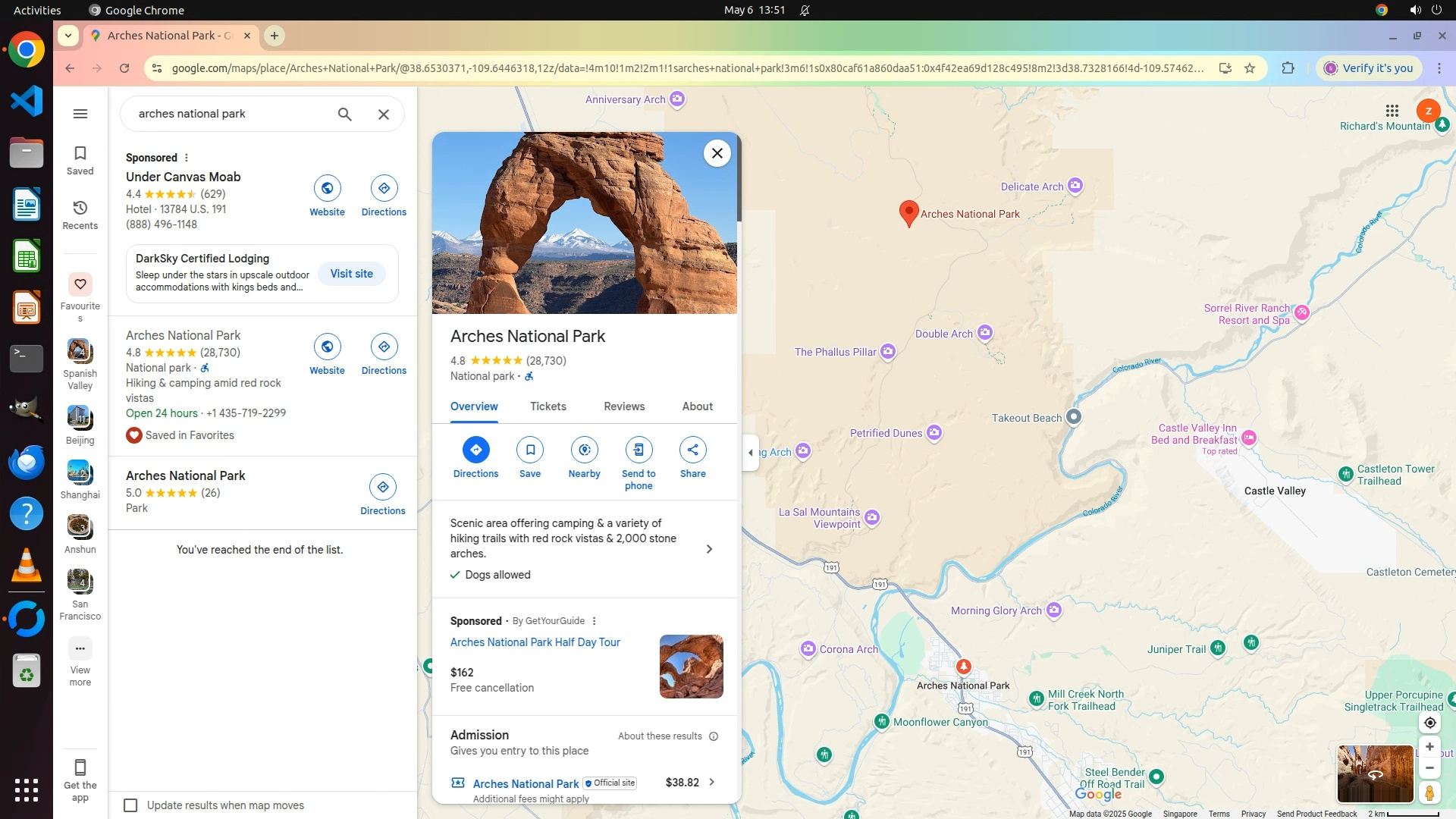Click the Send to phone icon
This screenshot has height=819, width=1456.
tap(639, 450)
